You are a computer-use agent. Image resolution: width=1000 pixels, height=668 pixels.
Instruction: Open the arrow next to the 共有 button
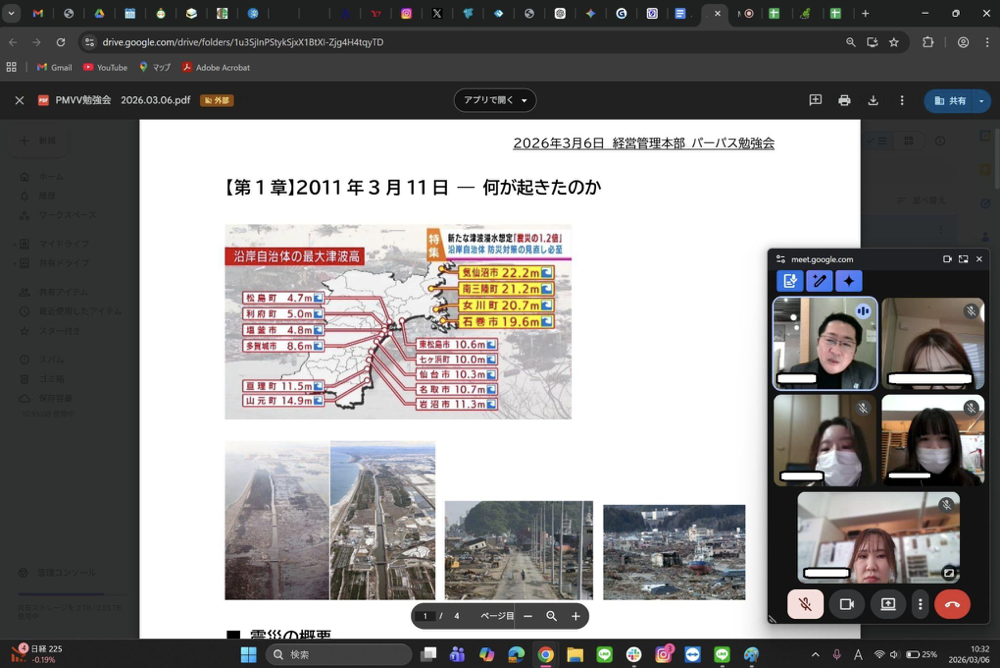tap(981, 100)
